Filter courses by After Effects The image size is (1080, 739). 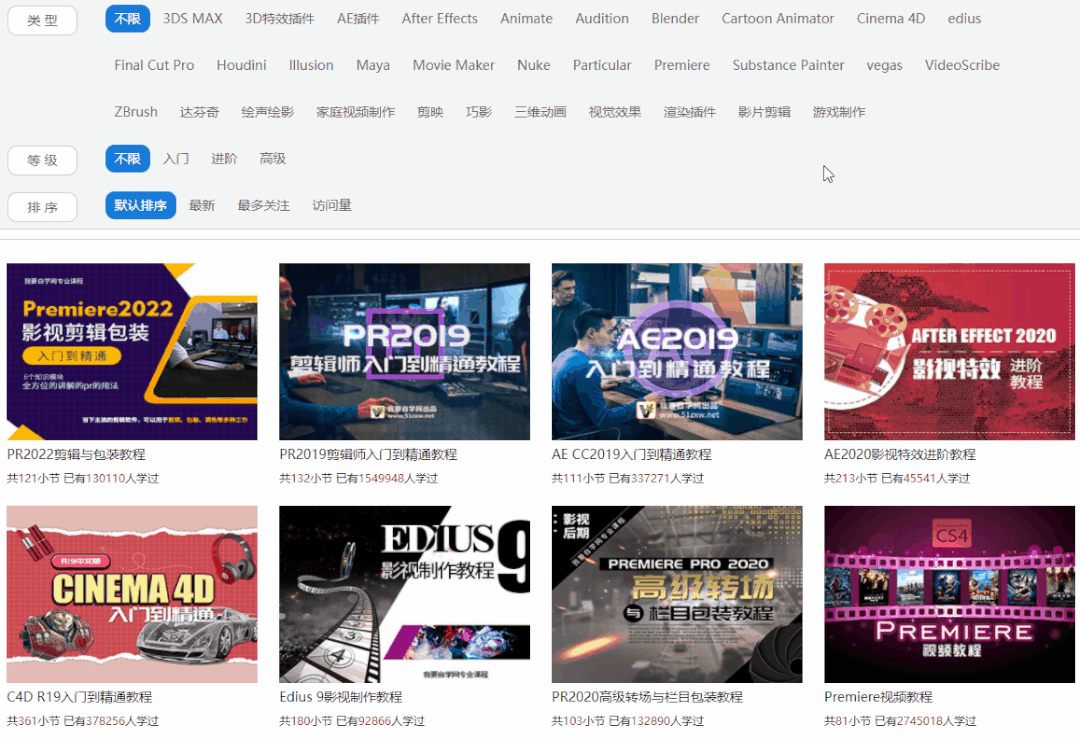click(439, 19)
